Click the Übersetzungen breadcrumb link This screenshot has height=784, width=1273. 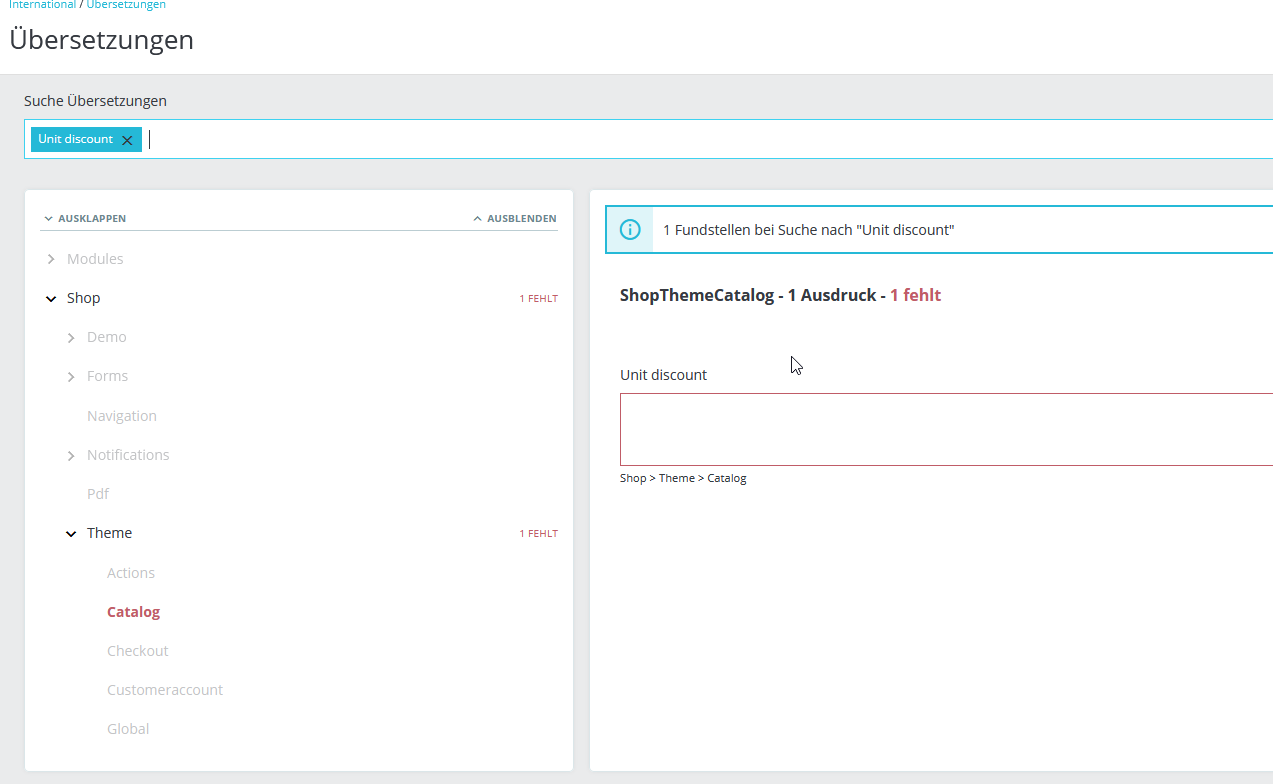(x=126, y=5)
